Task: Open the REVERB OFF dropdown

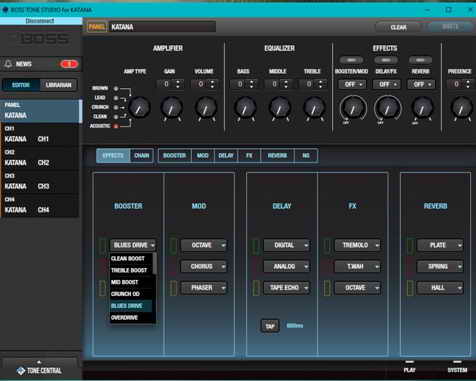Action: pyautogui.click(x=421, y=84)
